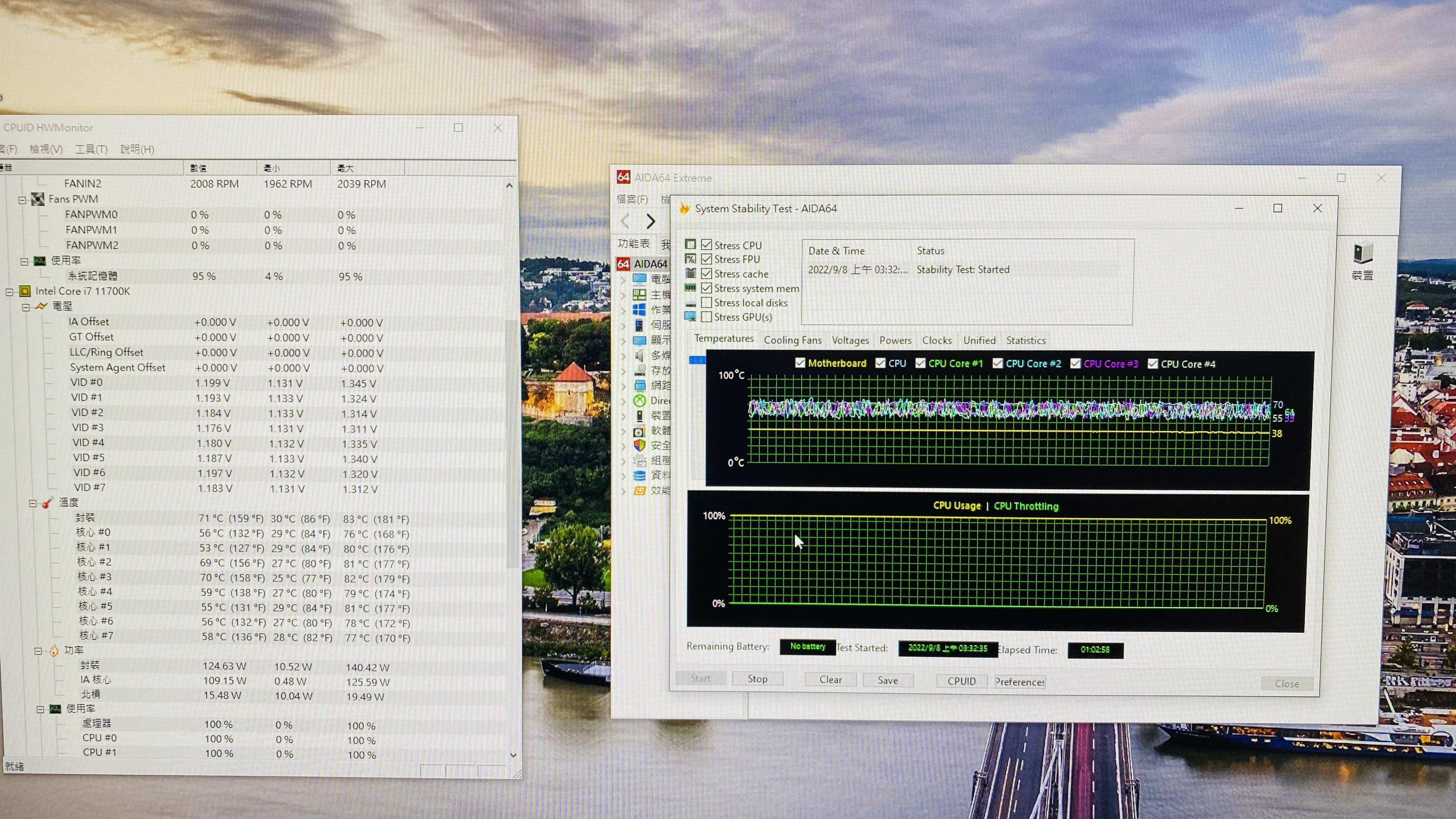Open the Voltages tab
Viewport: 1456px width, 819px height.
850,340
